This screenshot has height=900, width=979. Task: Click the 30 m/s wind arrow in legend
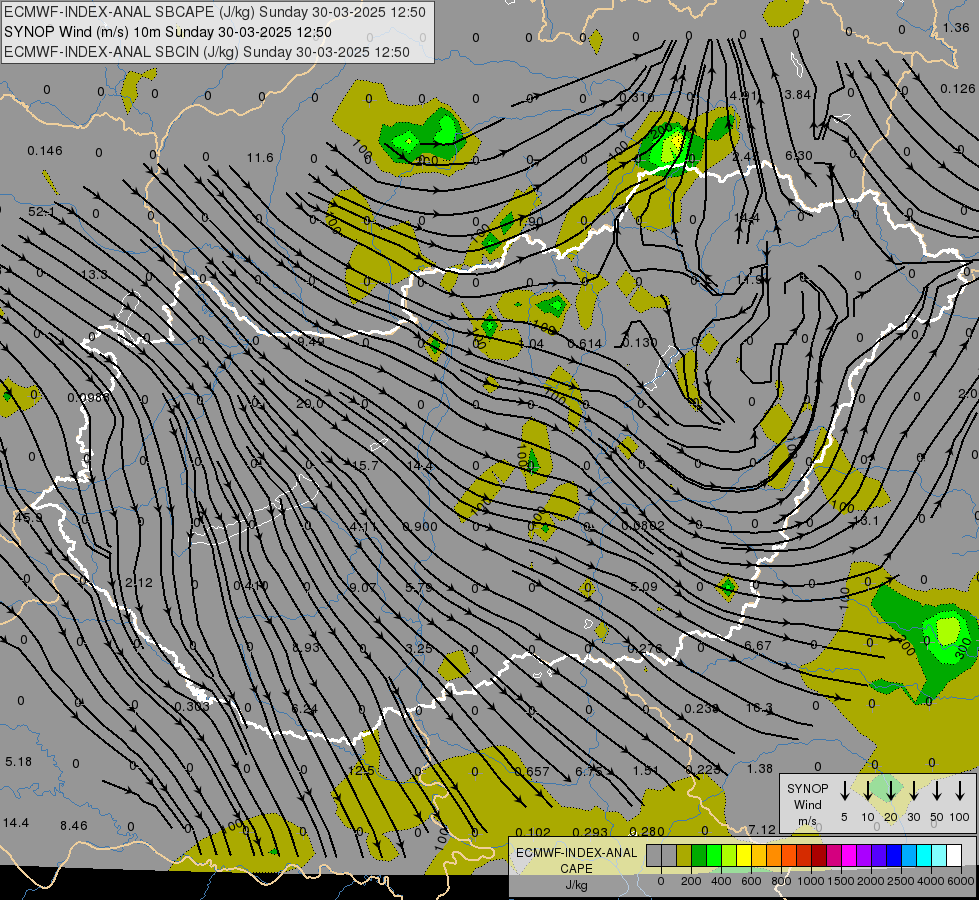click(x=913, y=791)
